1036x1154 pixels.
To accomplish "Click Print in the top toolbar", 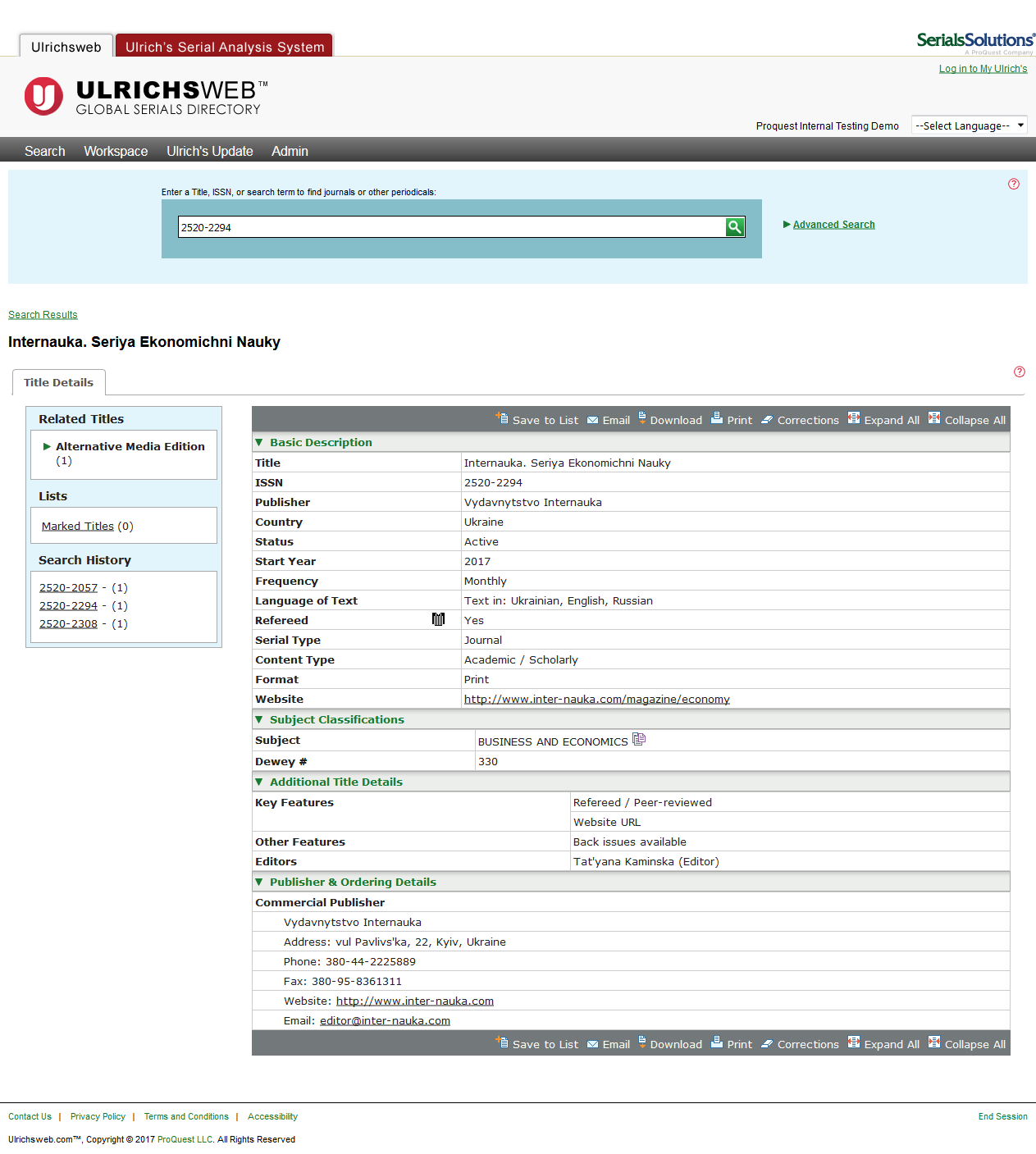I will (732, 419).
